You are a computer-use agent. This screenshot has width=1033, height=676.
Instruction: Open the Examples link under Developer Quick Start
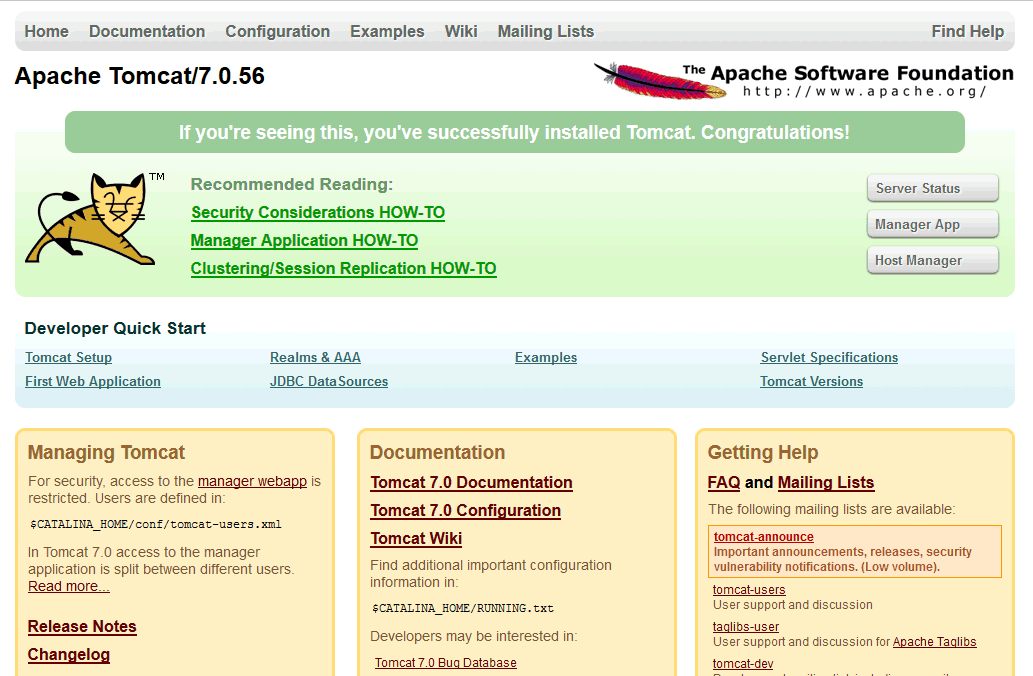546,357
